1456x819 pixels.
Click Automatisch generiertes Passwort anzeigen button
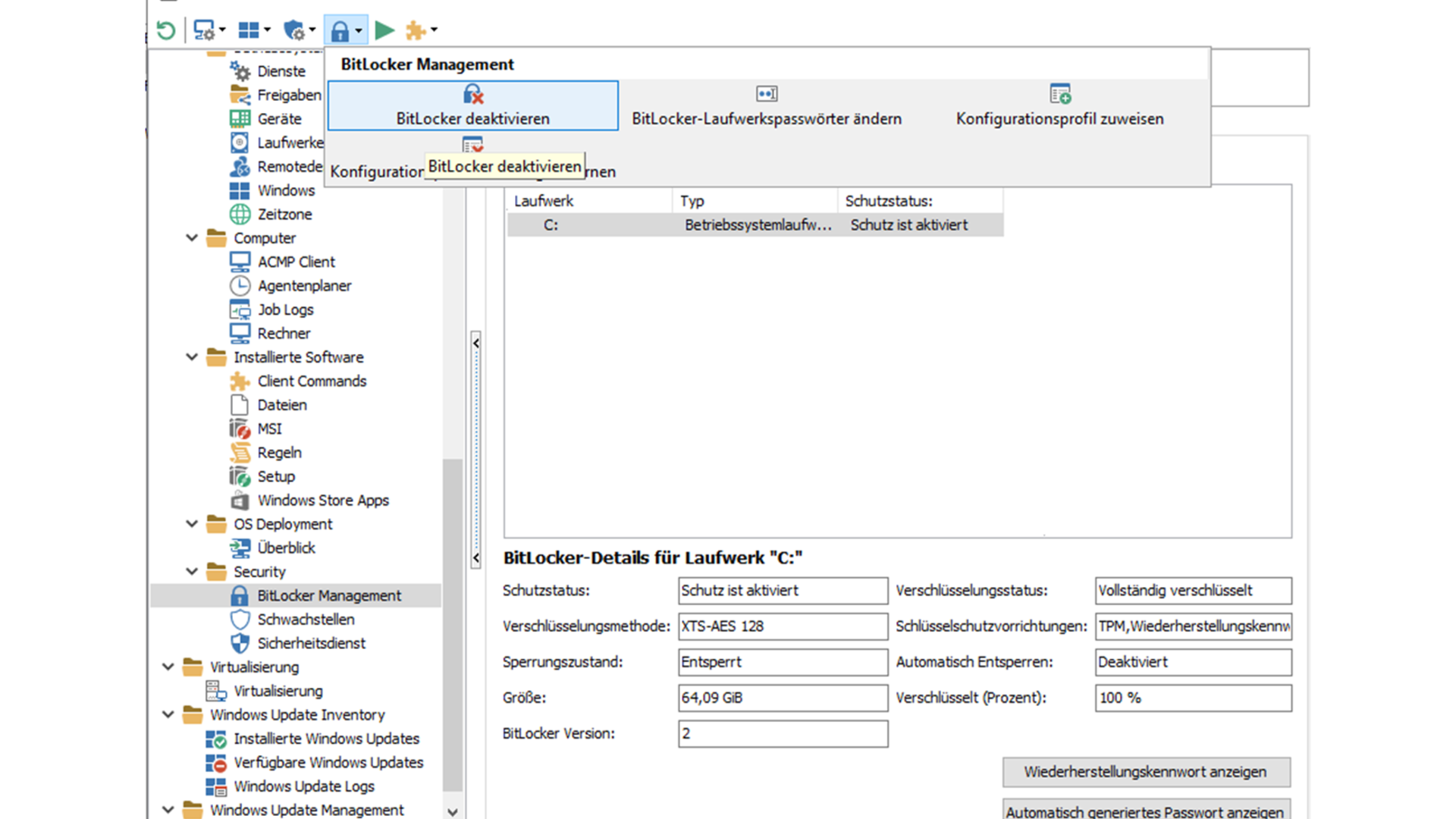point(1146,810)
